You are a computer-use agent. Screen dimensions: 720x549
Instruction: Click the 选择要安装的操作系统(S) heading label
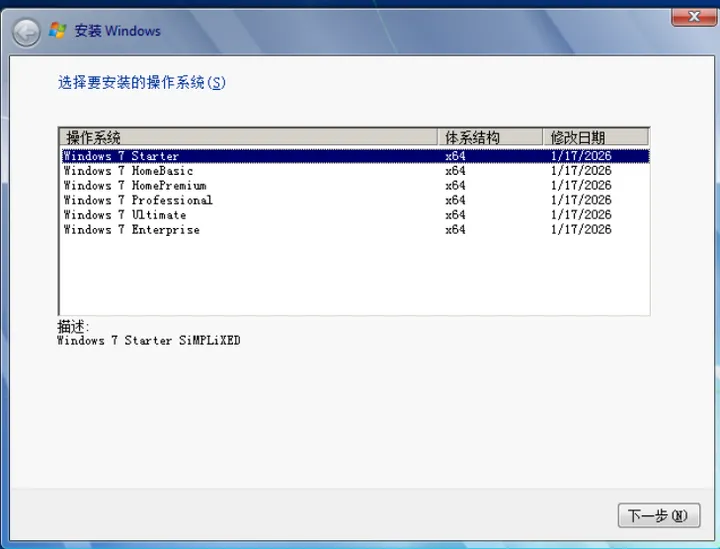pyautogui.click(x=141, y=83)
